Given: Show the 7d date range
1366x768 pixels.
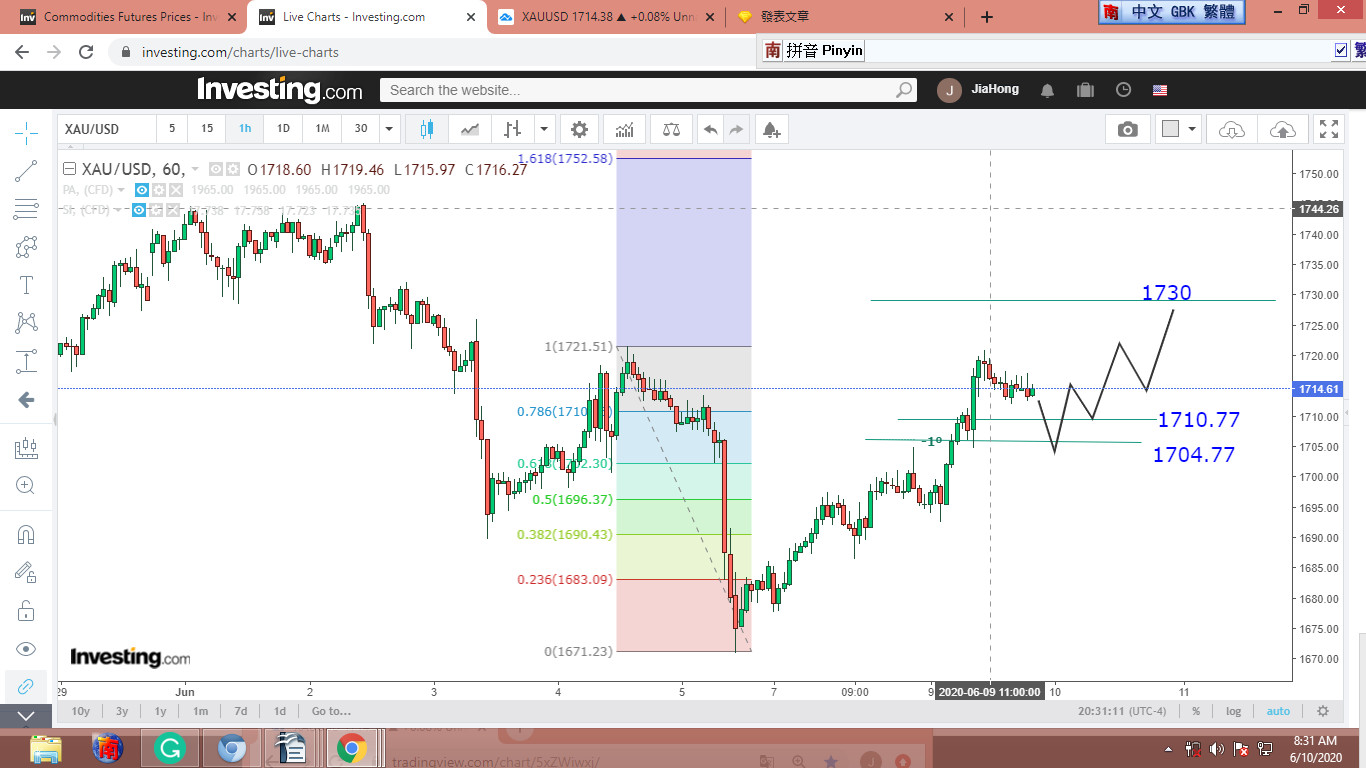Looking at the screenshot, I should pos(240,711).
